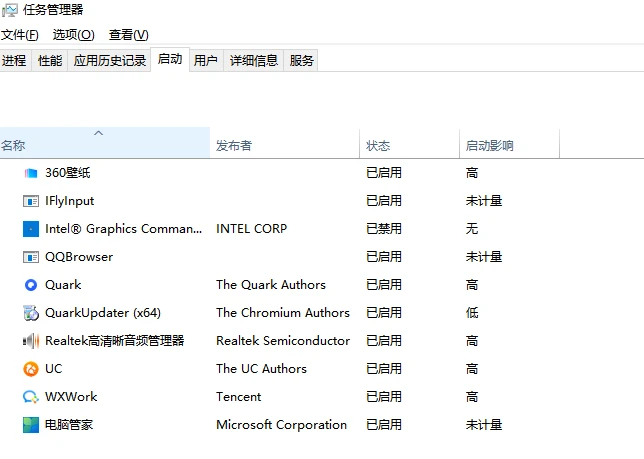Click The Chromium Authors publisher cell
Viewport: 644px width, 459px height.
tap(283, 313)
